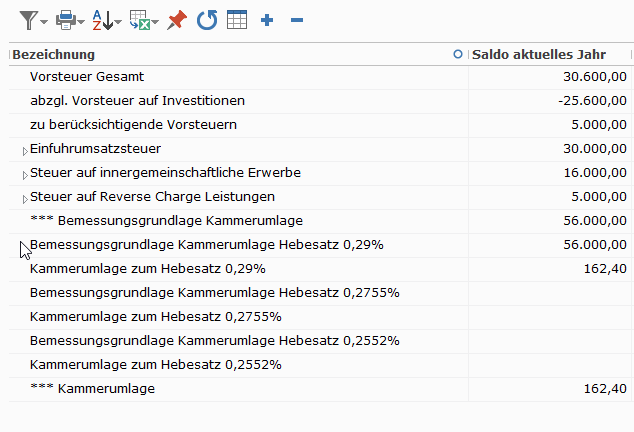
Task: Click the export to Excel icon
Action: (x=139, y=20)
